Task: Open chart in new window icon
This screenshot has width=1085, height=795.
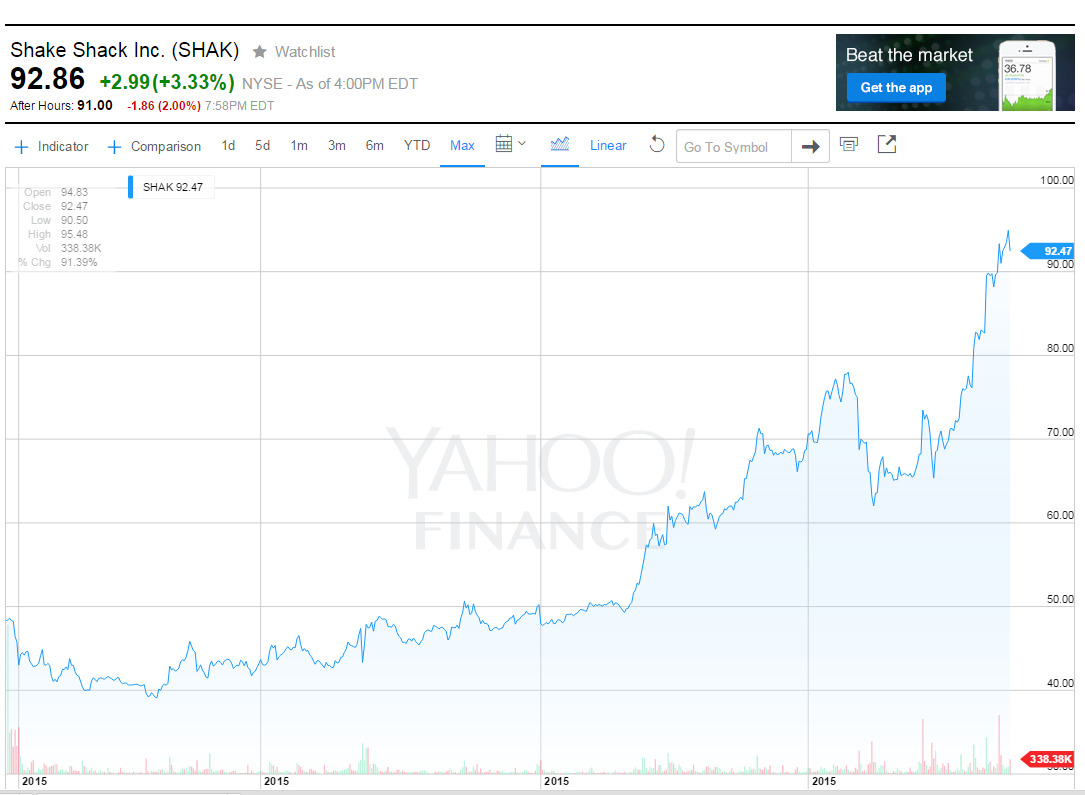Action: tap(886, 144)
